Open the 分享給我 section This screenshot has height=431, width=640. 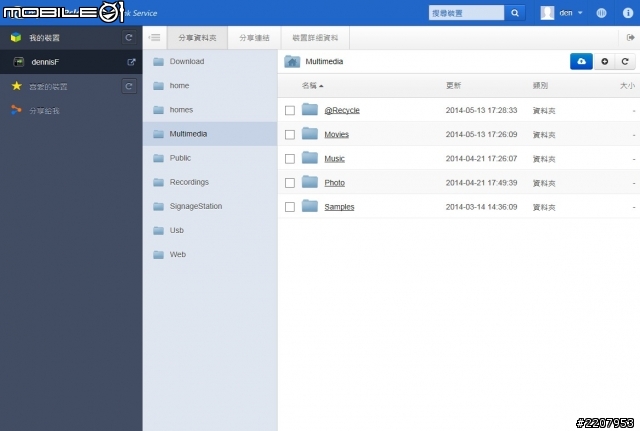tap(44, 111)
